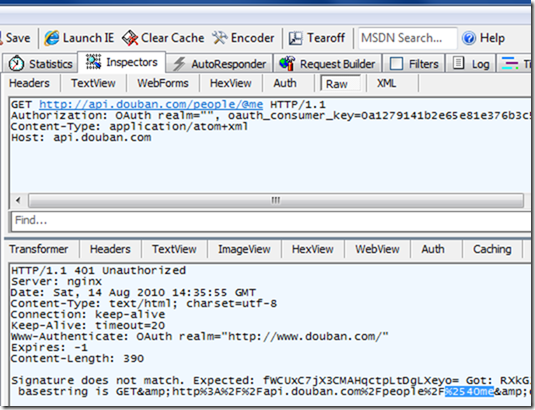Open the Statistics tab

coord(41,63)
